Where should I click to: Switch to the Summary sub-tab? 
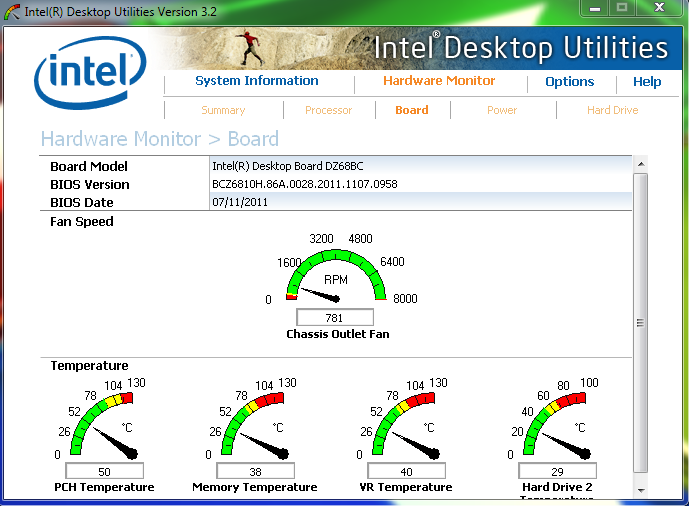tap(223, 110)
